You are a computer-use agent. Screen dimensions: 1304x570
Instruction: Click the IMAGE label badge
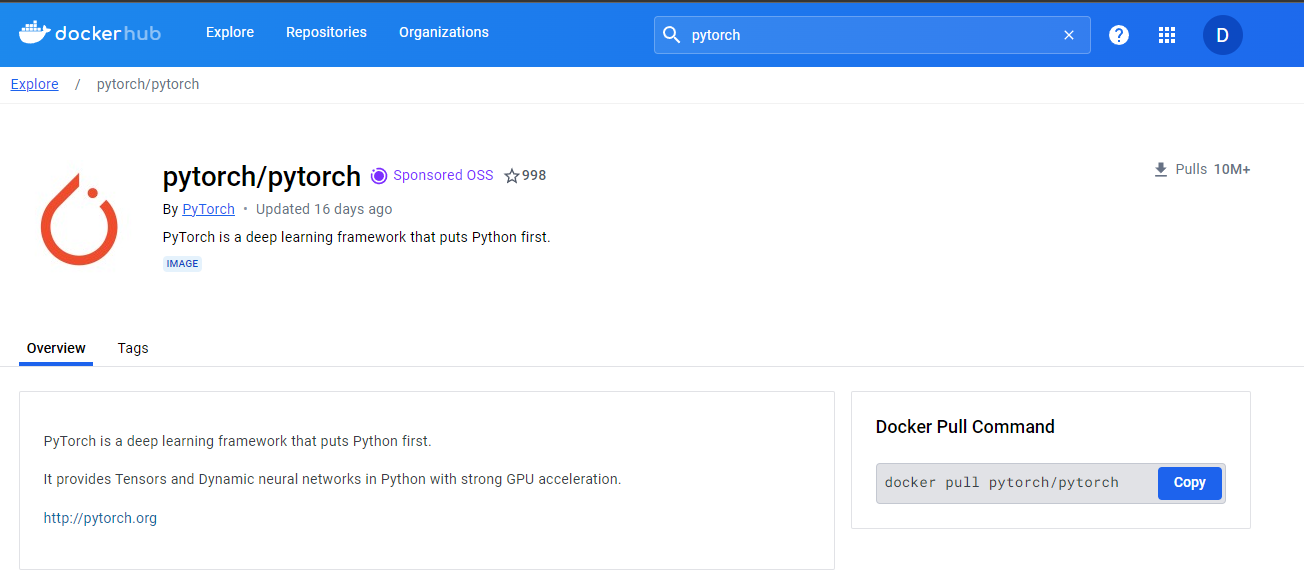(182, 264)
